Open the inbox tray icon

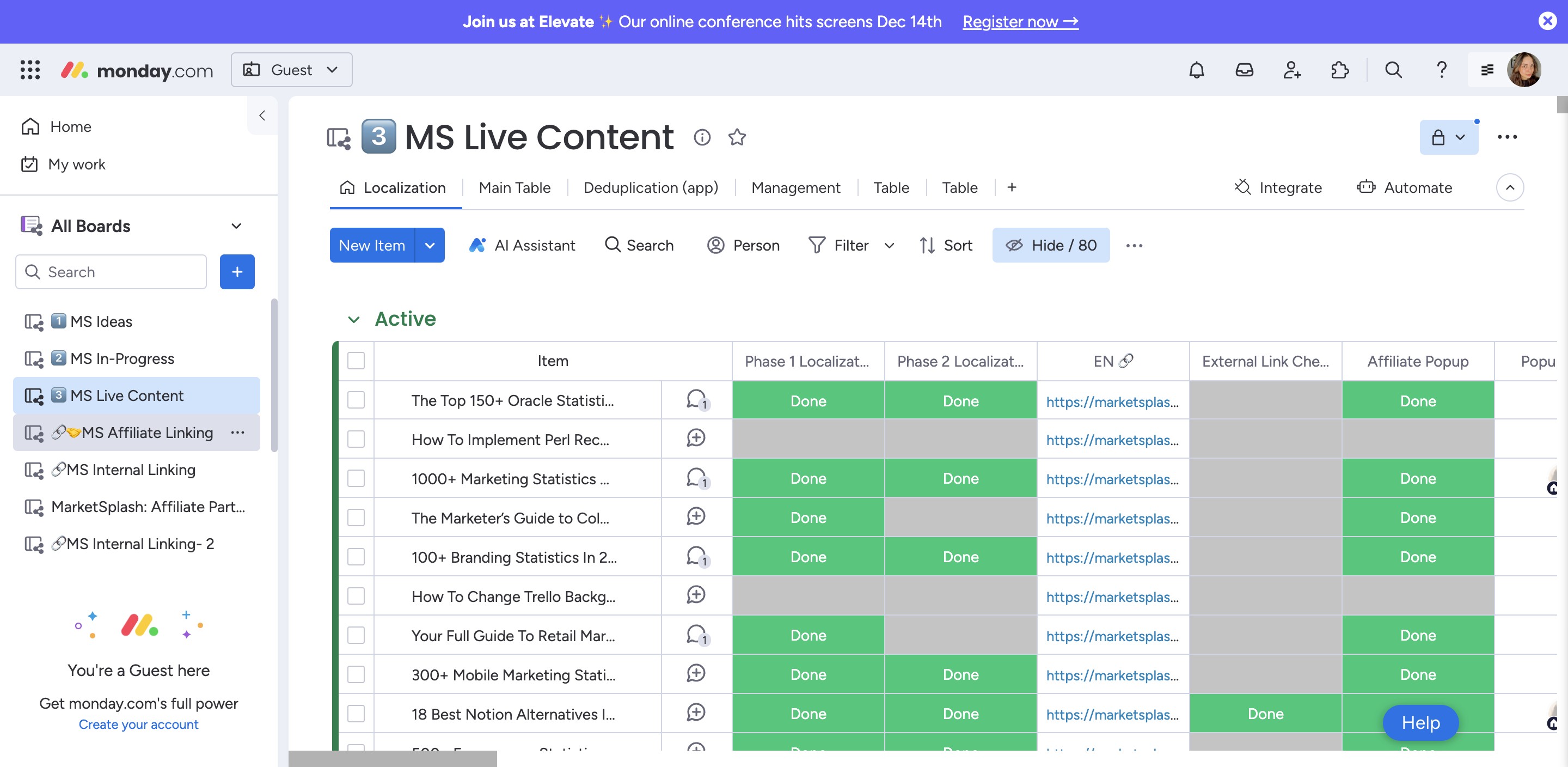[1244, 70]
